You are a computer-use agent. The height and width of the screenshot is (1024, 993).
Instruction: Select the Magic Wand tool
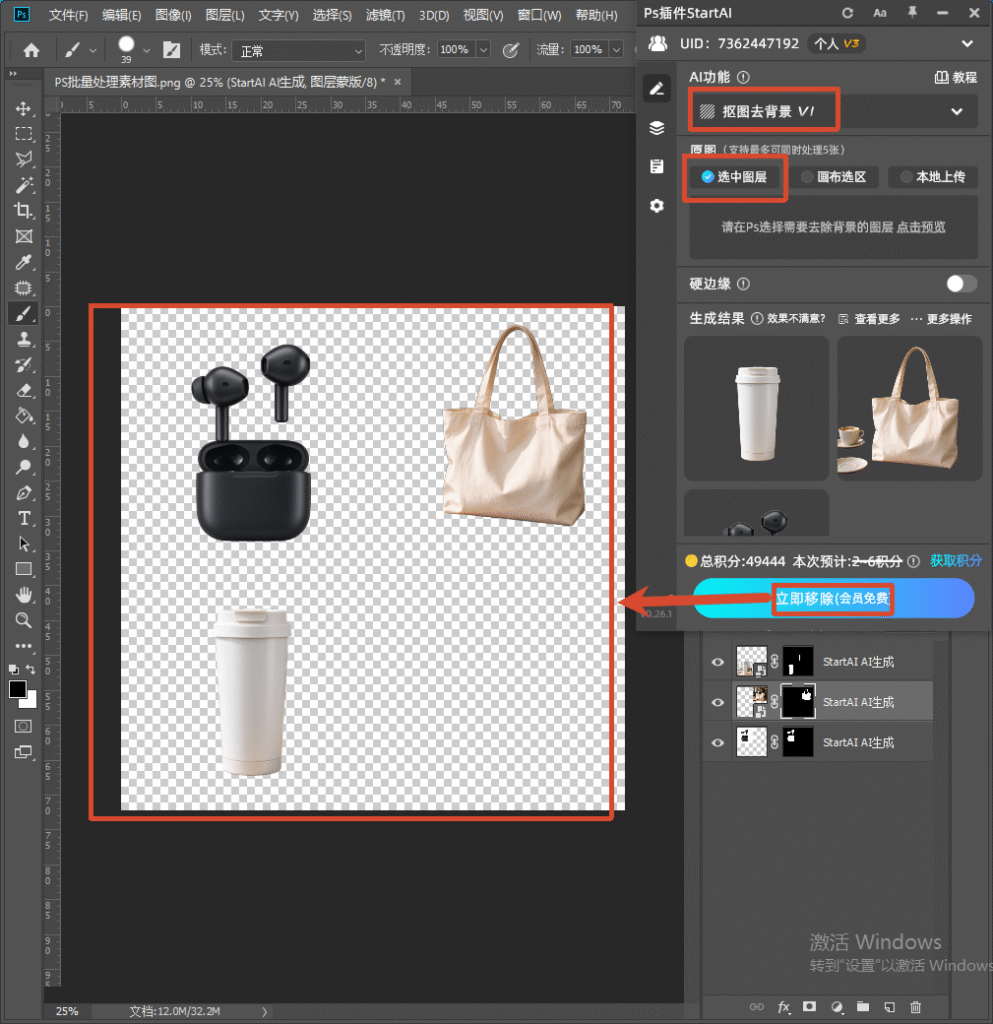click(x=24, y=185)
